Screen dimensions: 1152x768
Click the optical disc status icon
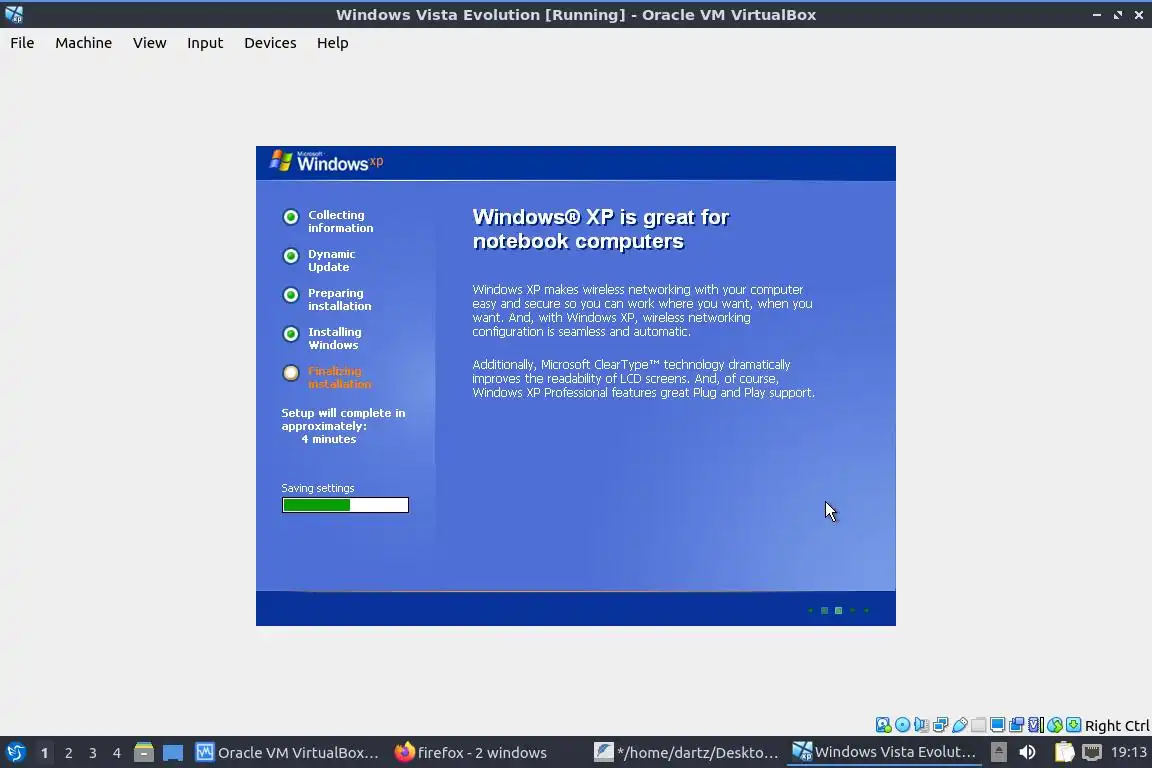coord(902,725)
